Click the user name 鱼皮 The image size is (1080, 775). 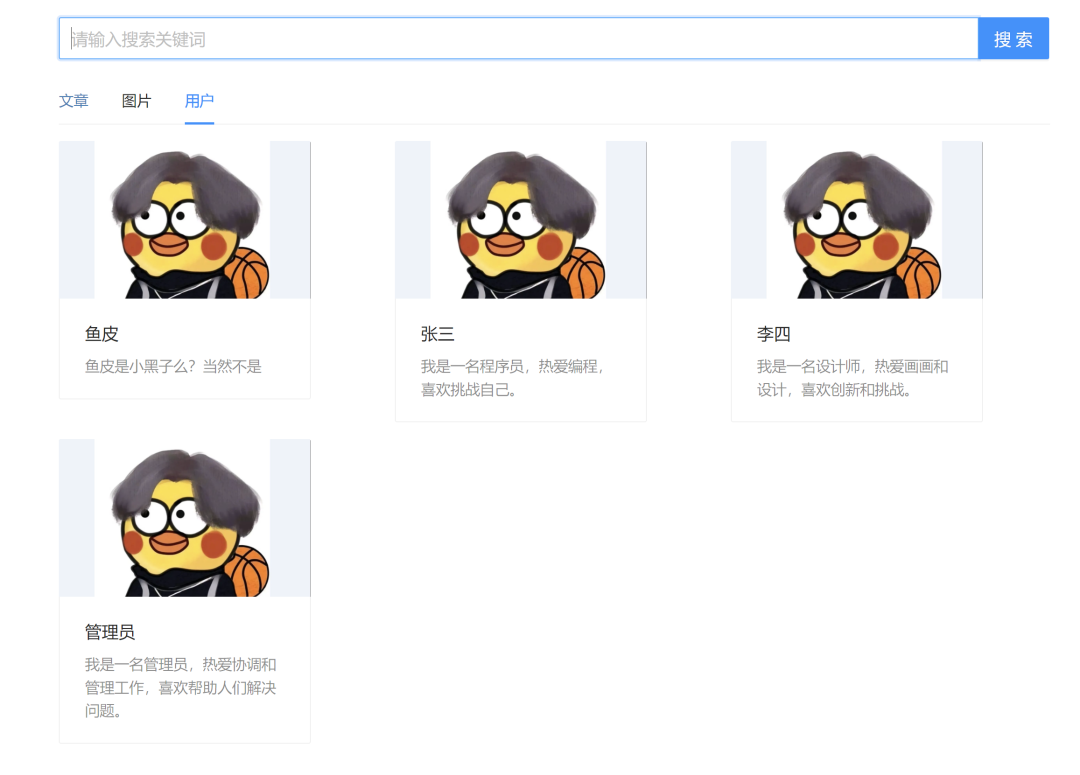(102, 334)
